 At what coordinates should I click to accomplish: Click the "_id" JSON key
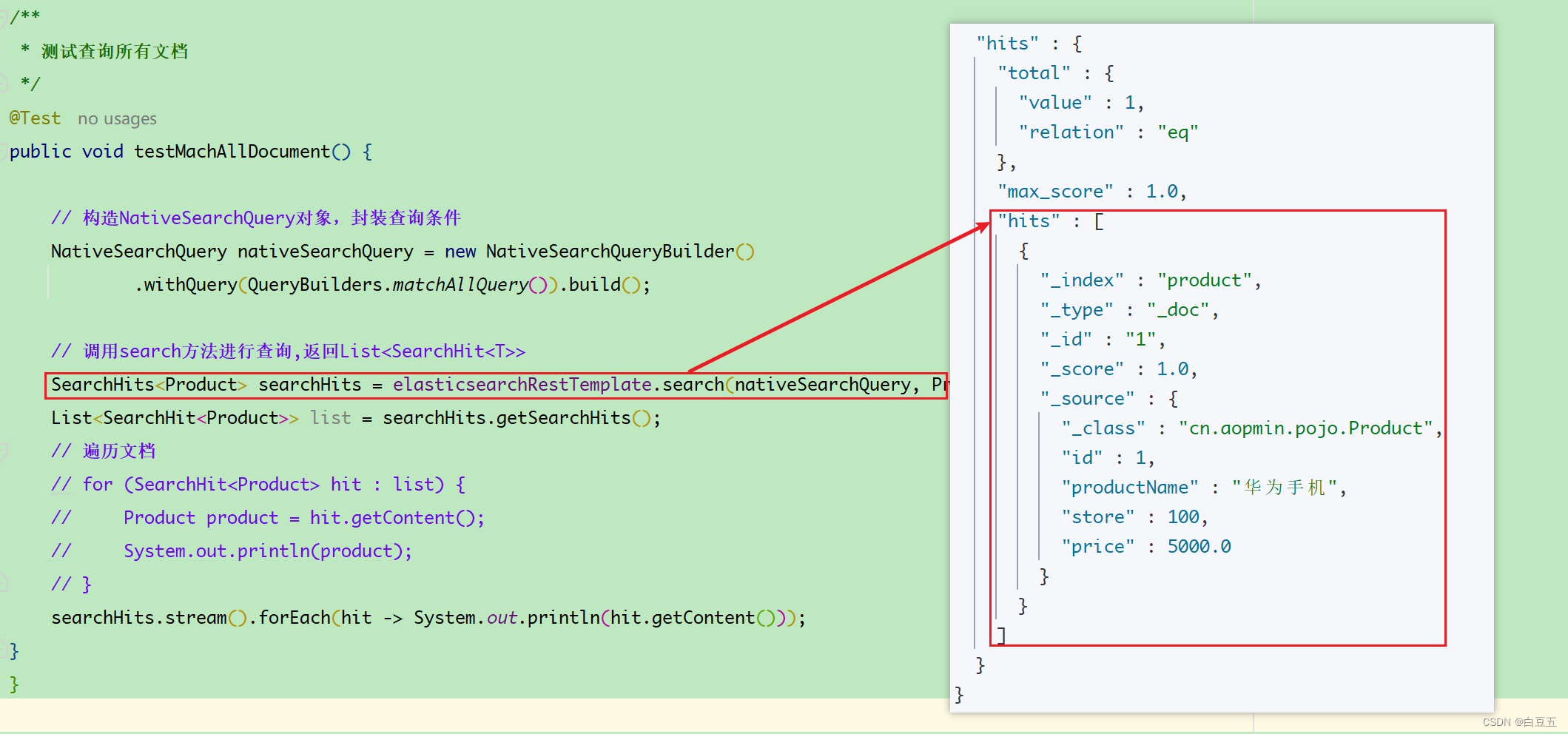(x=1066, y=340)
